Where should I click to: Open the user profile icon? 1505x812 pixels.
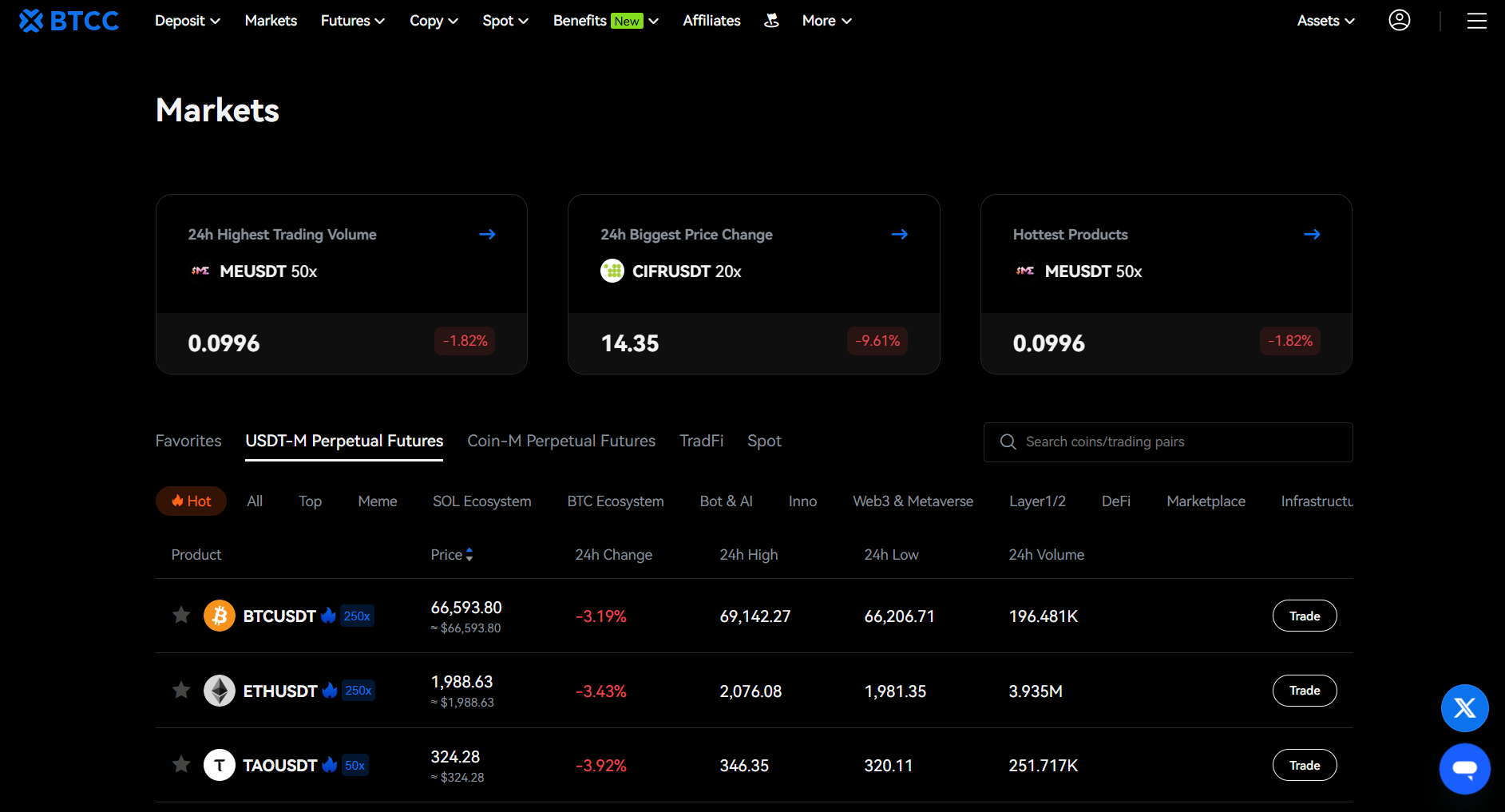1400,20
